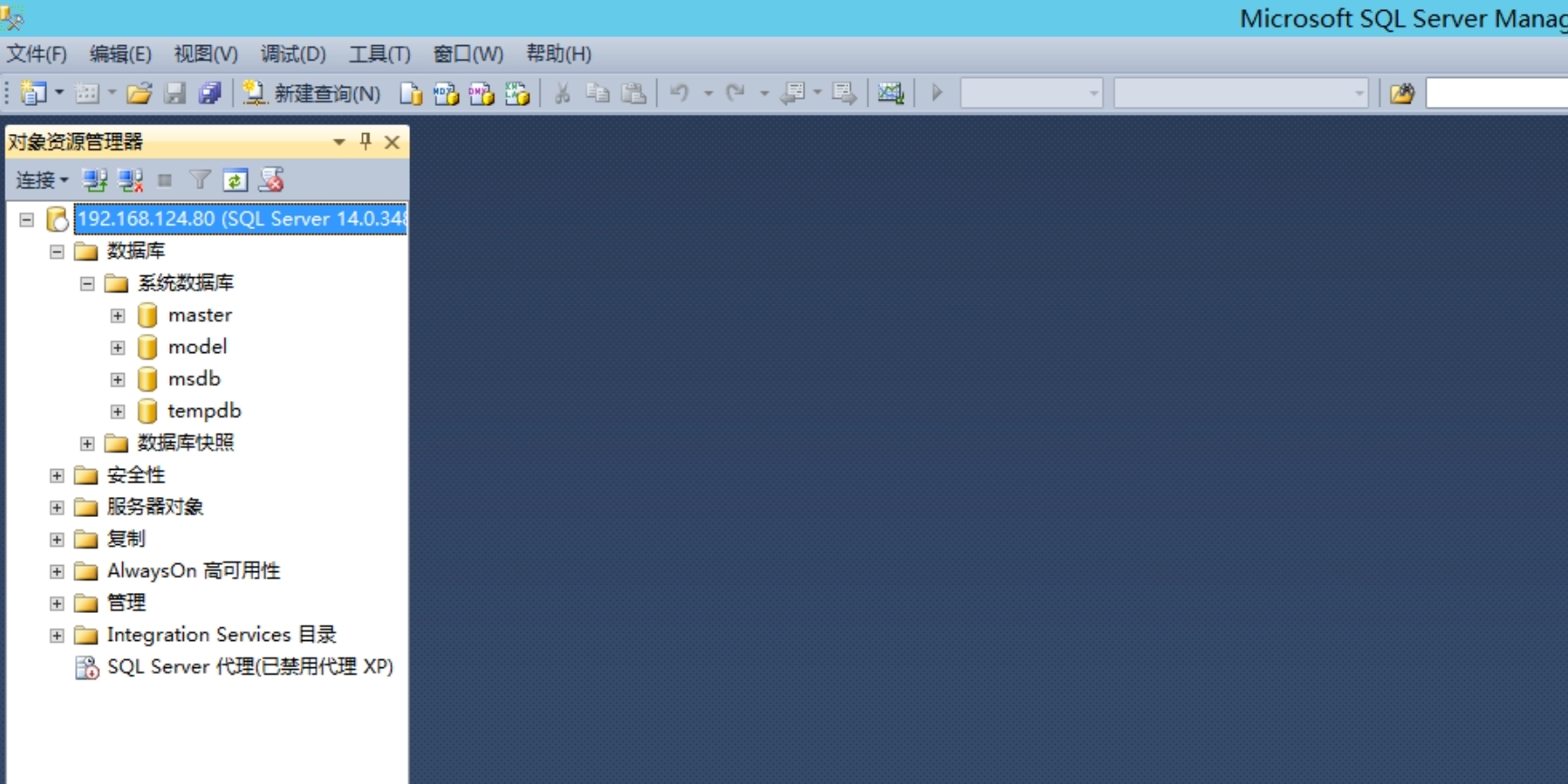The height and width of the screenshot is (784, 1568).
Task: Click the Open File folder icon
Action: [x=139, y=92]
